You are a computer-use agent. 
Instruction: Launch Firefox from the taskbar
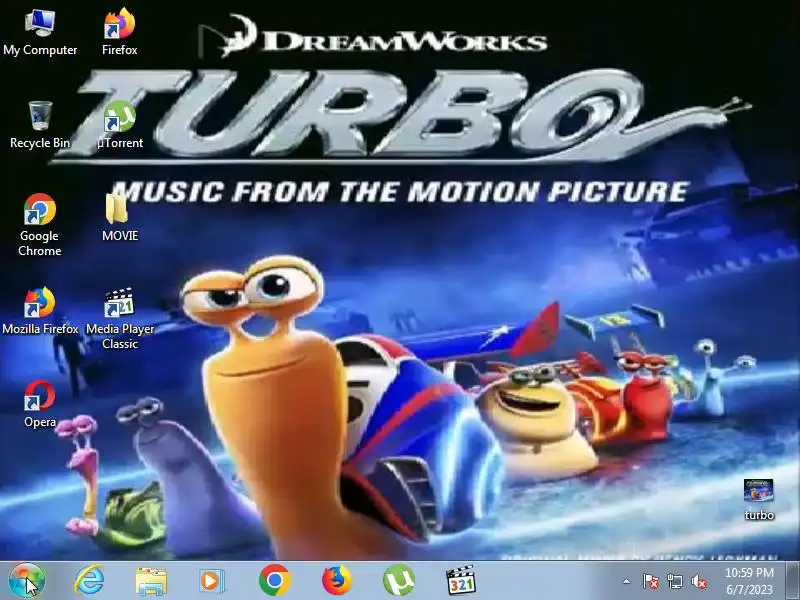pyautogui.click(x=337, y=581)
